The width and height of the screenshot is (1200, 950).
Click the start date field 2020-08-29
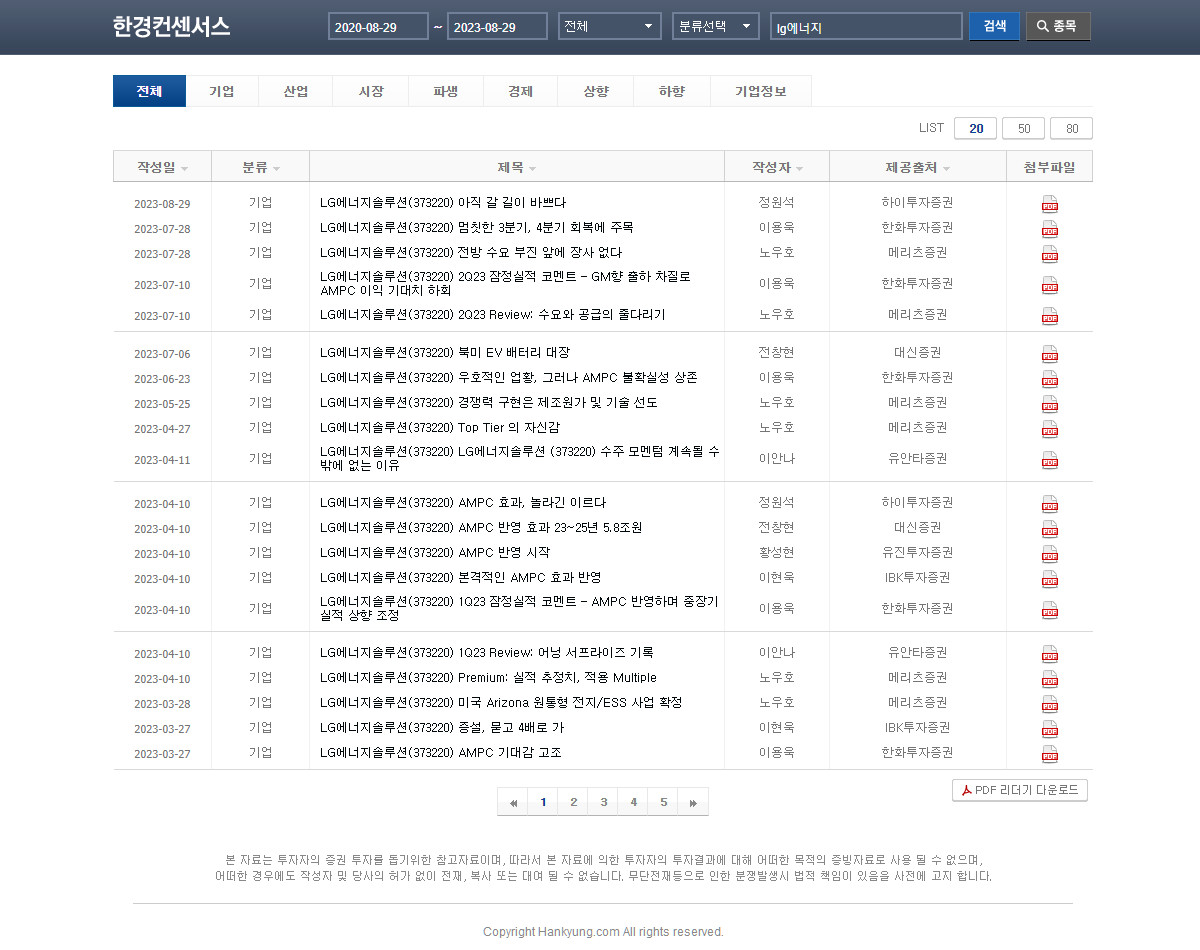pos(378,27)
